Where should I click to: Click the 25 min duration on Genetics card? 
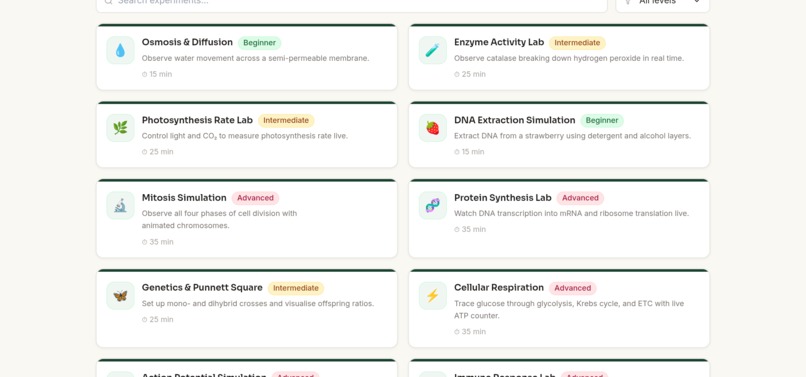pos(158,319)
